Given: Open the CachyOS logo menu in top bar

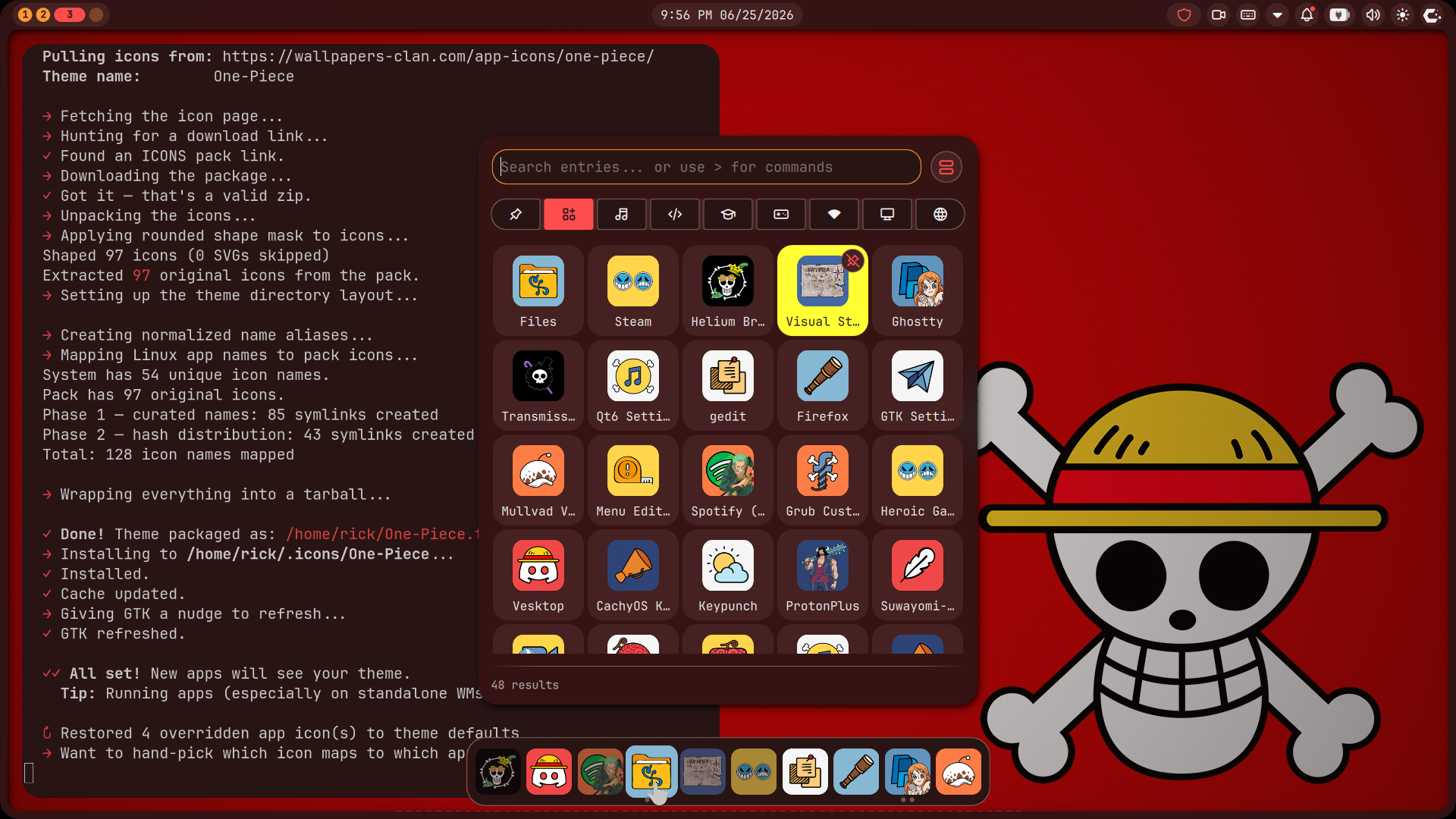Looking at the screenshot, I should tap(1432, 15).
